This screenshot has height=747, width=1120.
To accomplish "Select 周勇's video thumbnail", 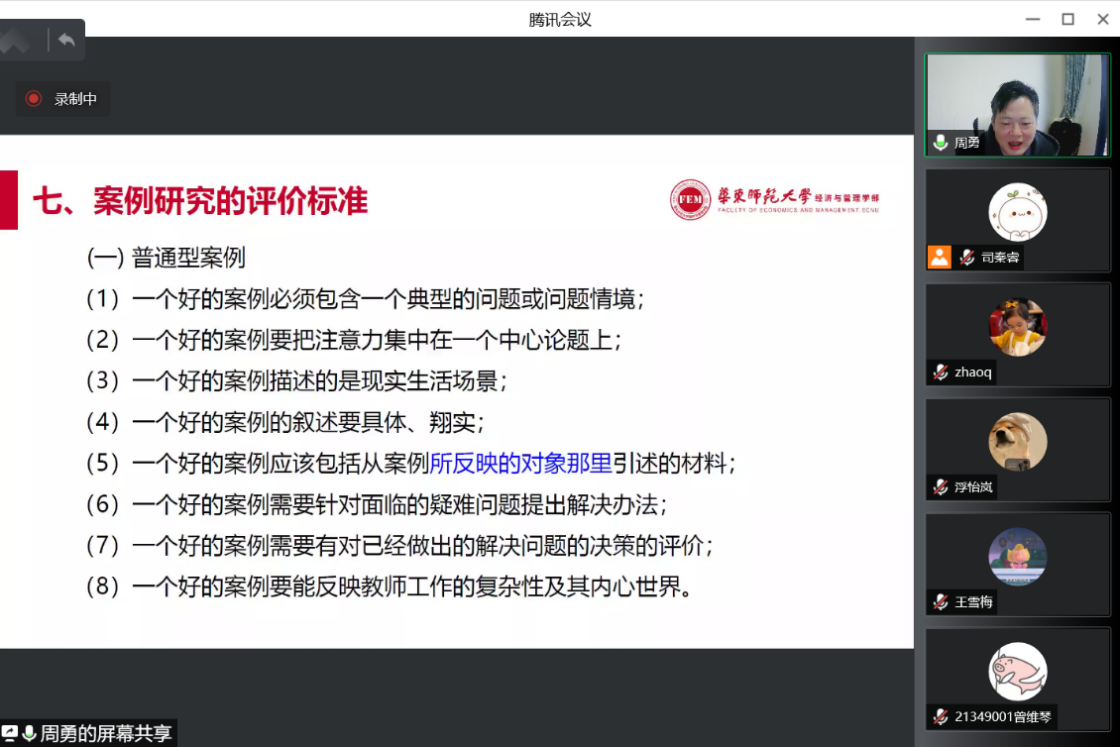I will pos(1017,104).
